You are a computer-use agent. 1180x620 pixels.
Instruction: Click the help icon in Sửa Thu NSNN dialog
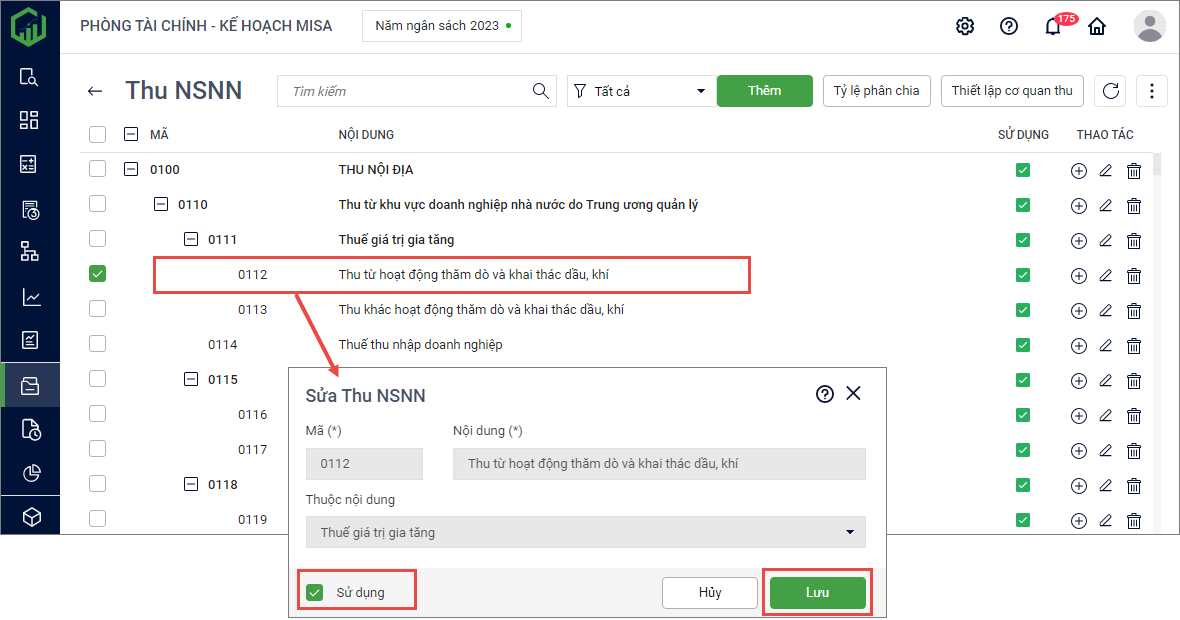[825, 394]
